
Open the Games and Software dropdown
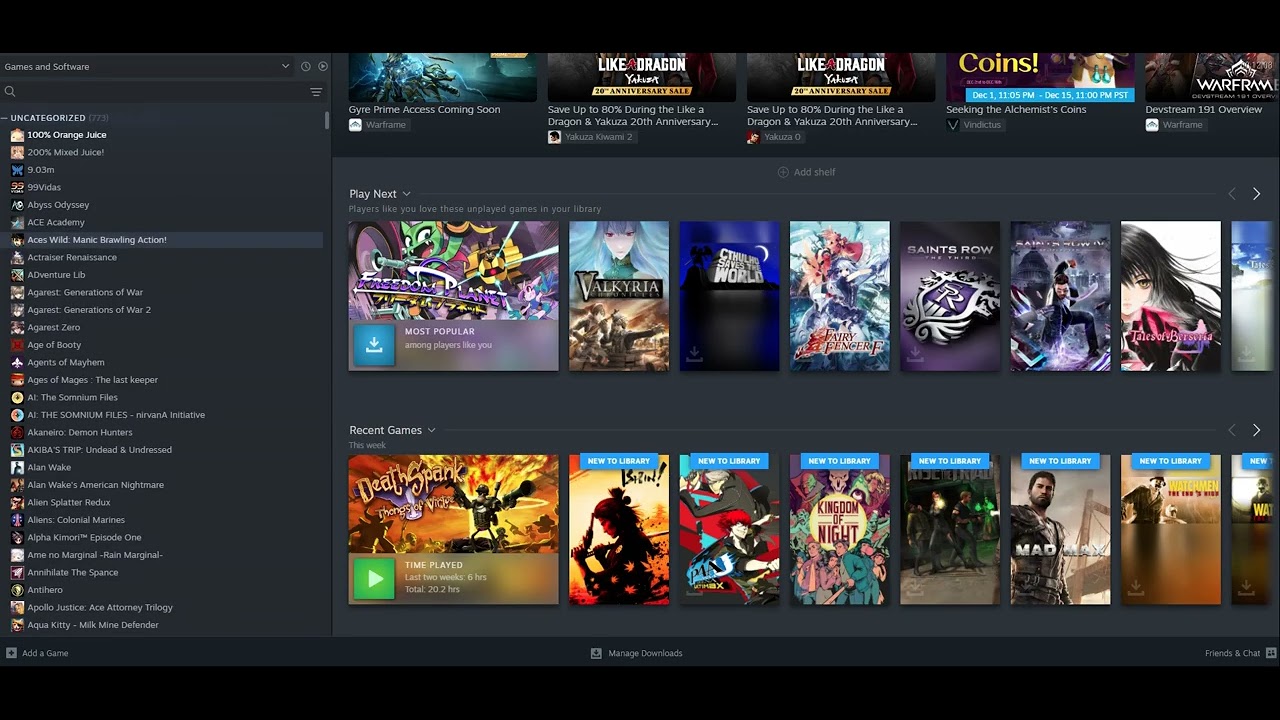(x=147, y=66)
